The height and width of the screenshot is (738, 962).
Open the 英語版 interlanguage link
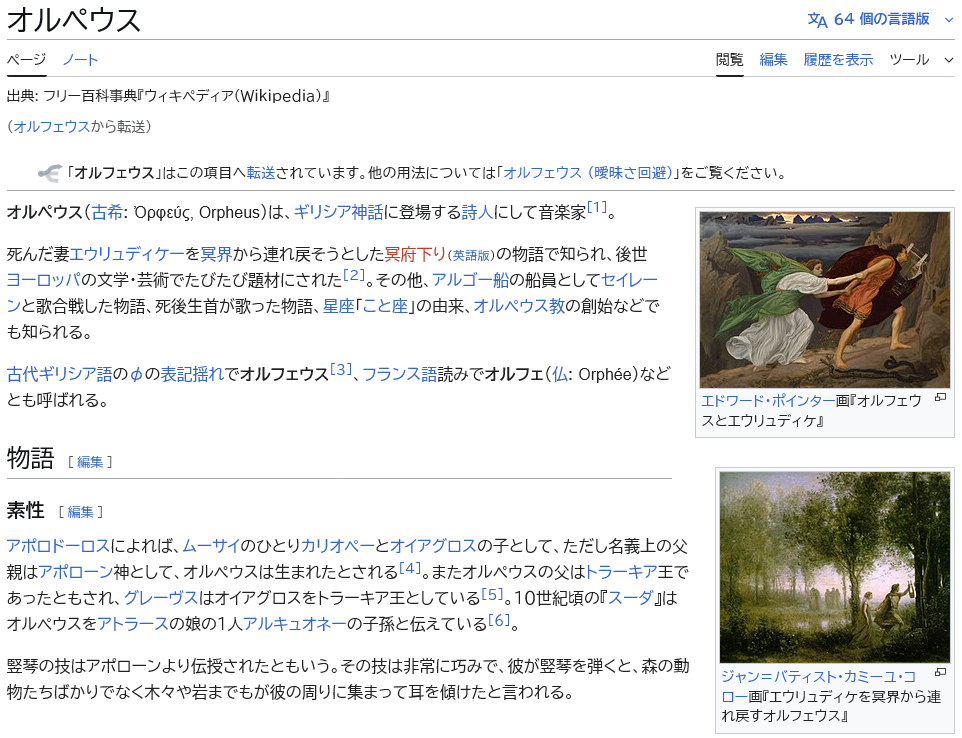[x=471, y=256]
